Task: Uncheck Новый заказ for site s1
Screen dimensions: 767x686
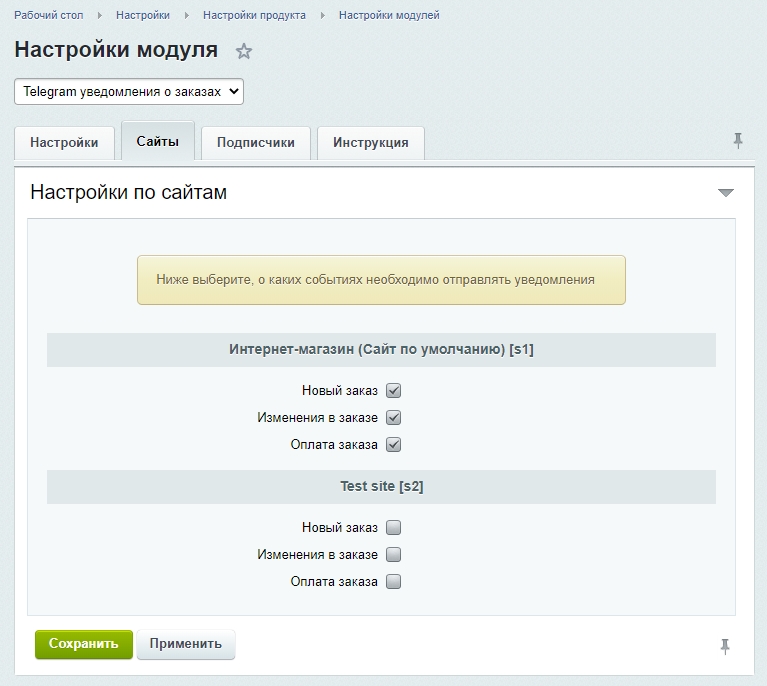Action: [x=394, y=390]
